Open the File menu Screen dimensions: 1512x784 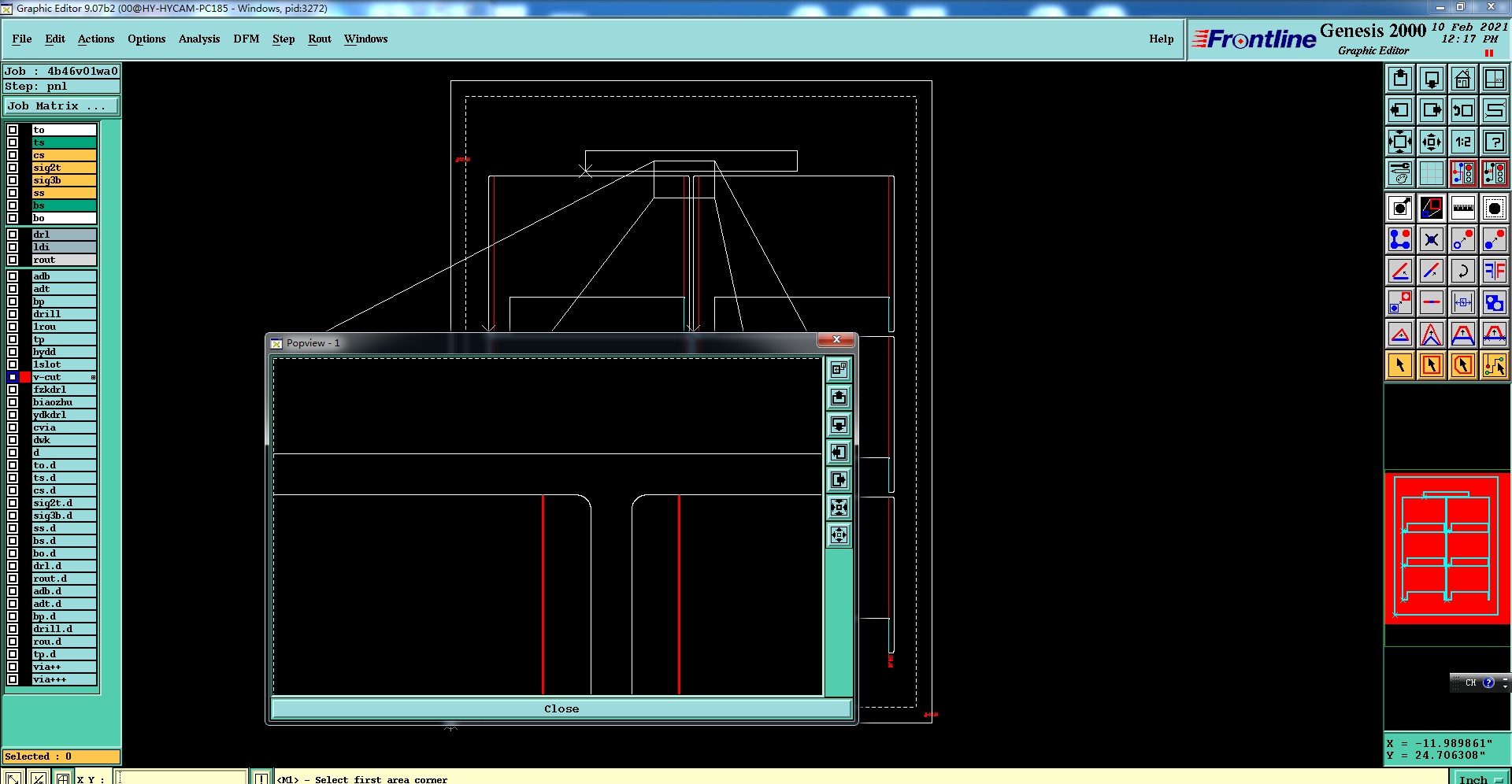click(x=22, y=39)
